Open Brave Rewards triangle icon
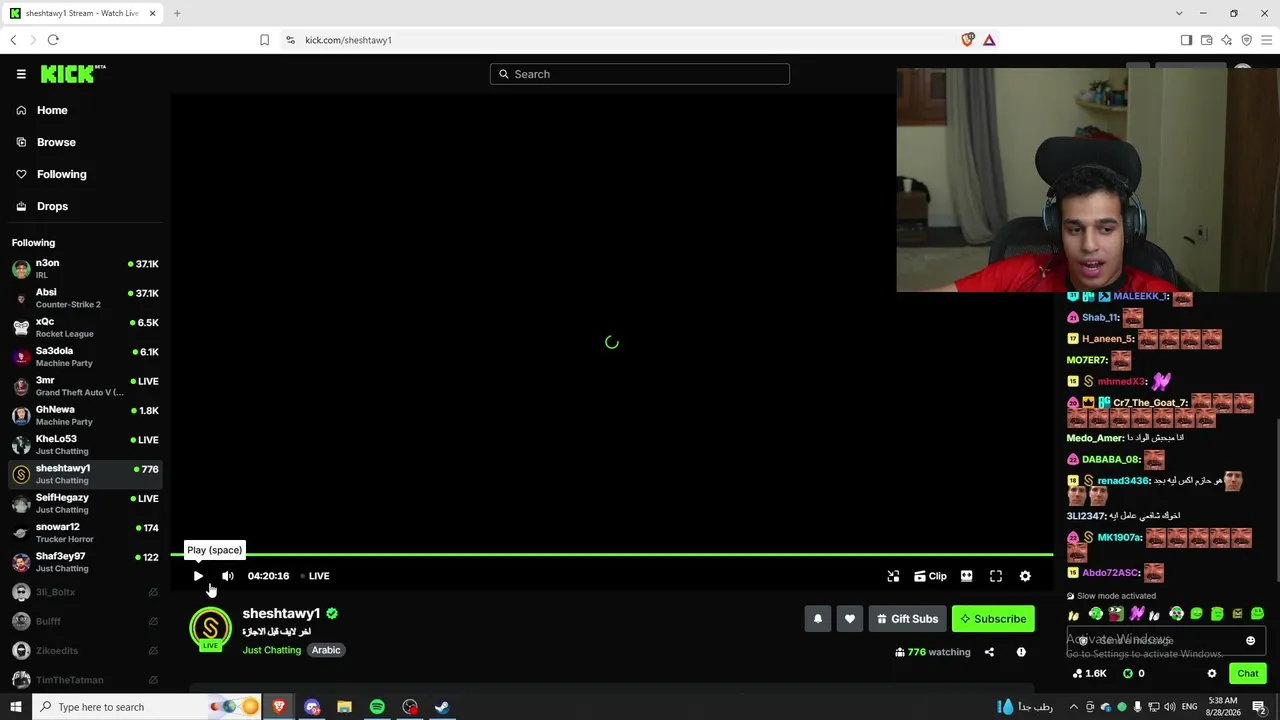The image size is (1280, 720). click(989, 40)
